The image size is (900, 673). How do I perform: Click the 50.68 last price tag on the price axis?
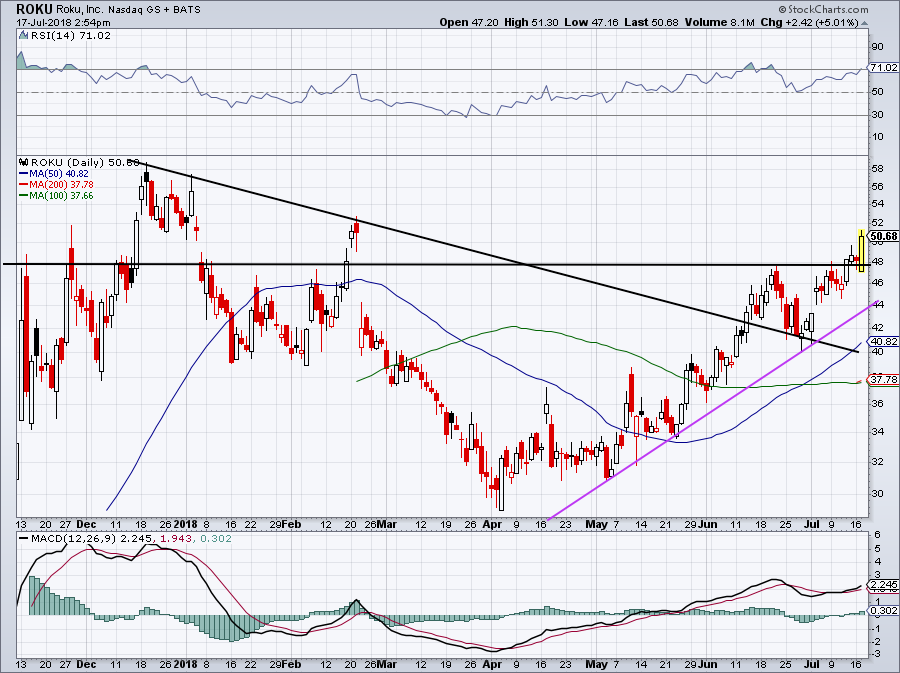pos(884,236)
